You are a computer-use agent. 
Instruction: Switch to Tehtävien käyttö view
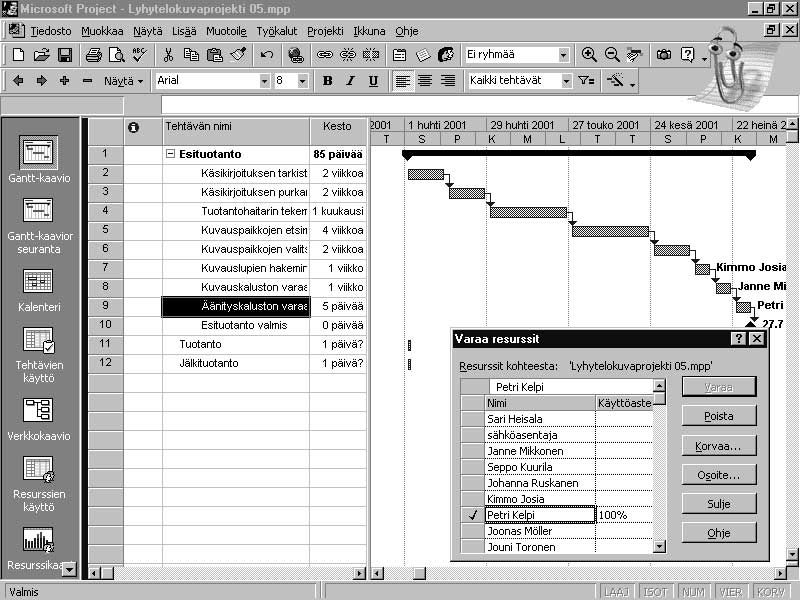click(x=39, y=355)
